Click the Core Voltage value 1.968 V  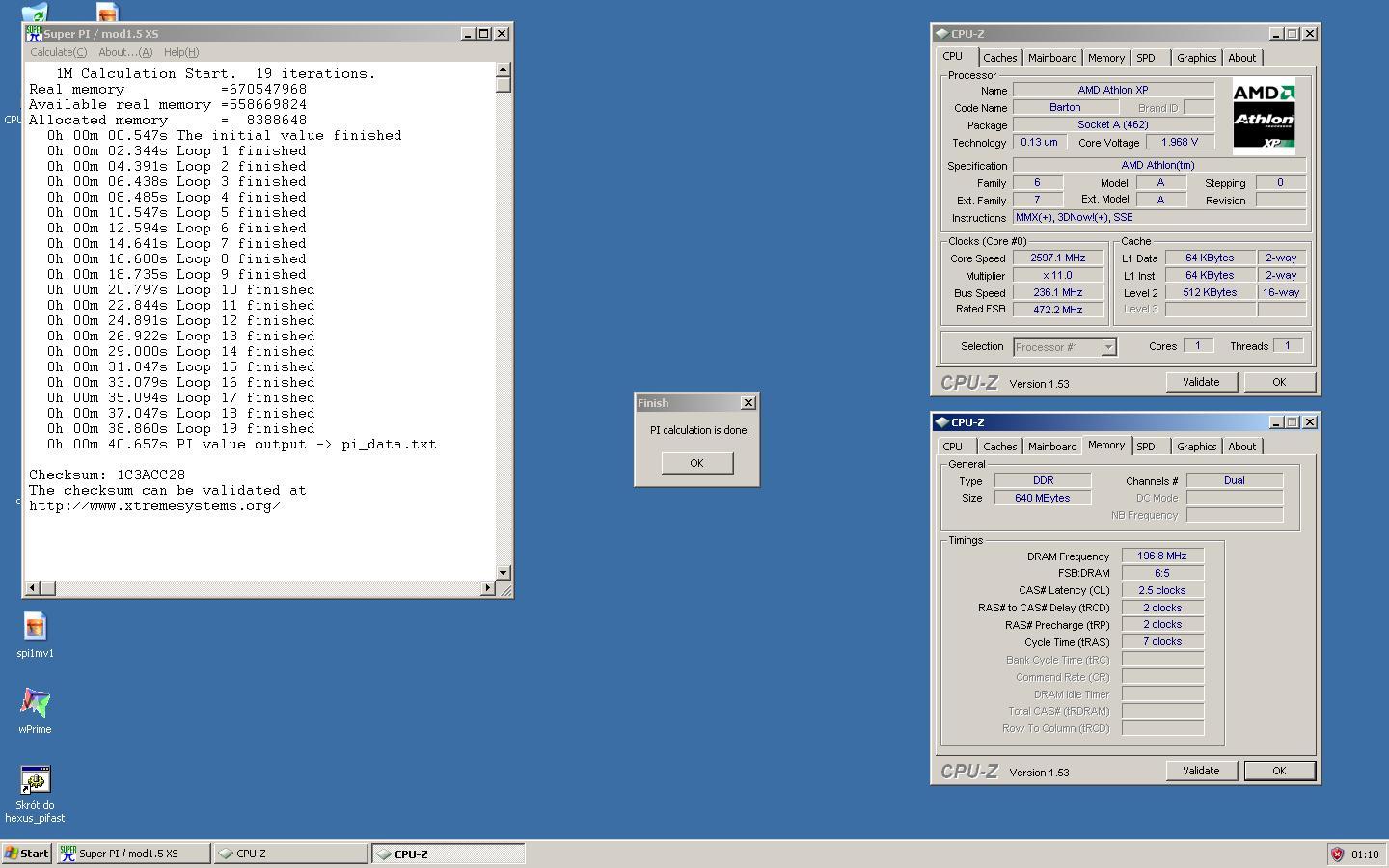pyautogui.click(x=1180, y=142)
